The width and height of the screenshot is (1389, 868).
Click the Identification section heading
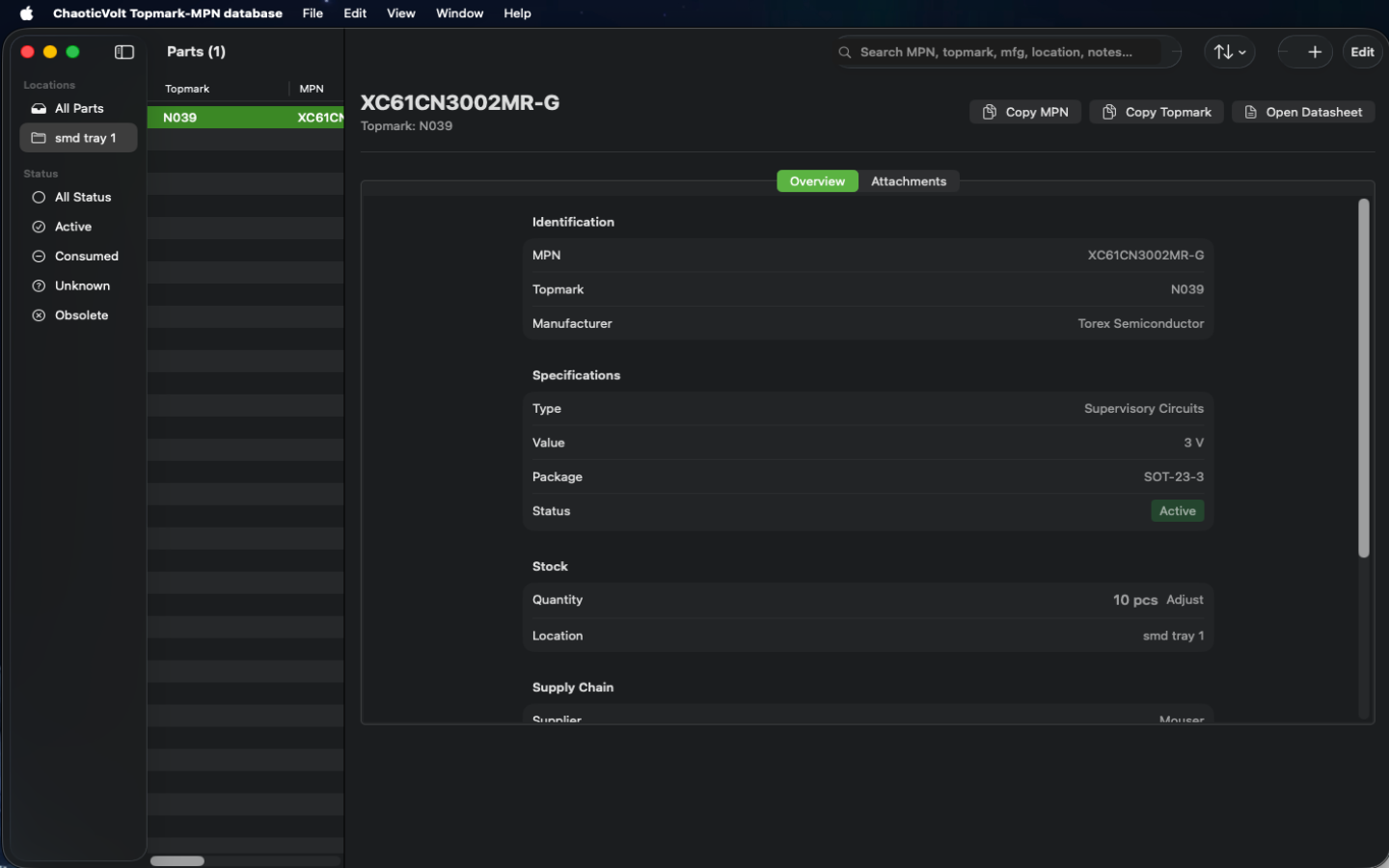[x=573, y=222]
